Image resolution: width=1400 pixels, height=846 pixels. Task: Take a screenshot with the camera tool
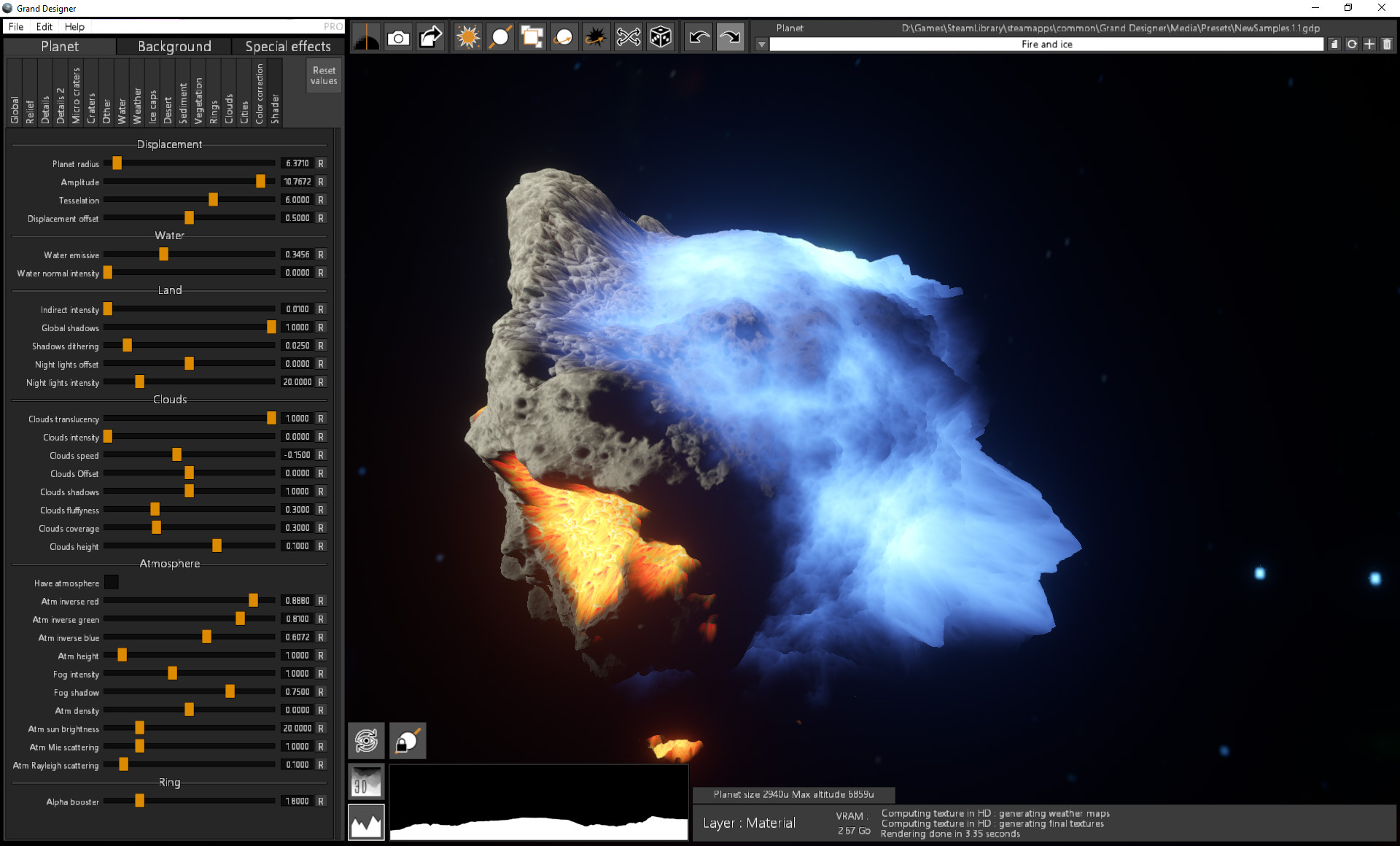(x=398, y=36)
